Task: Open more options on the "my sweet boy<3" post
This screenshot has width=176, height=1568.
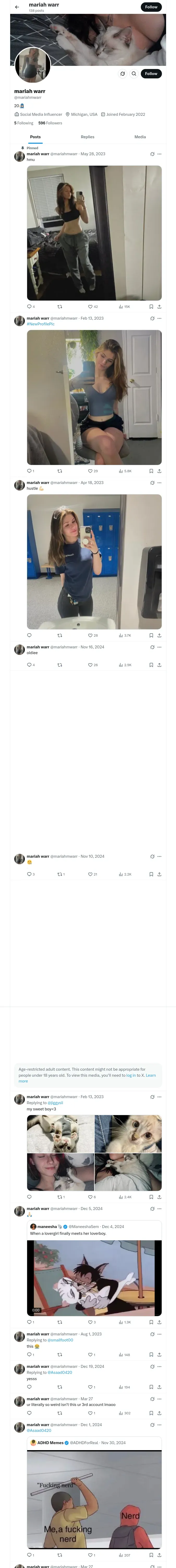Action: click(x=160, y=1097)
